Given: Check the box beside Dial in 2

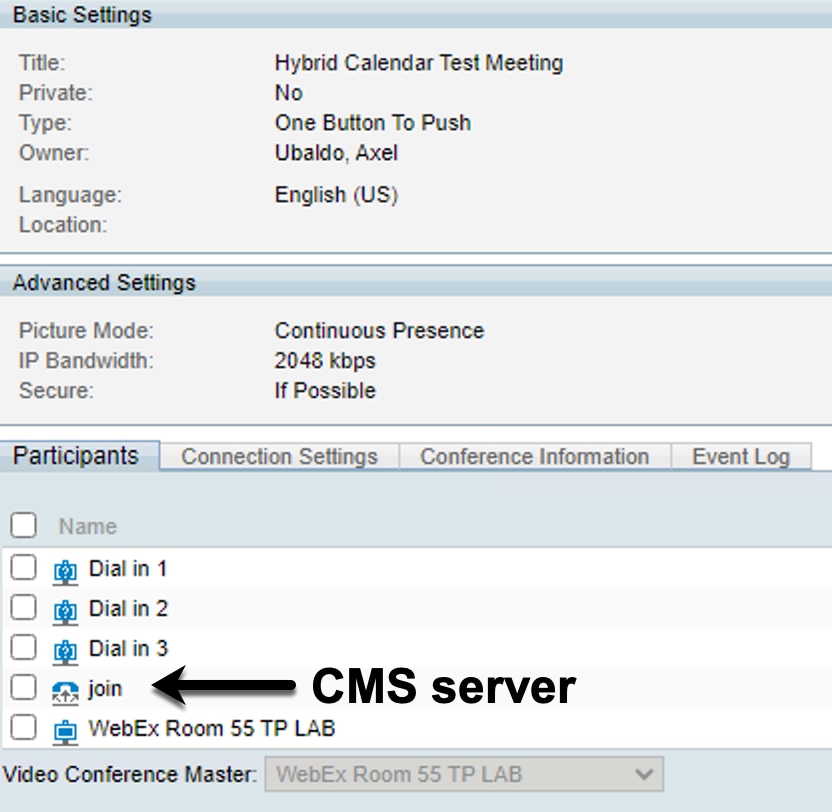Looking at the screenshot, I should [x=23, y=607].
